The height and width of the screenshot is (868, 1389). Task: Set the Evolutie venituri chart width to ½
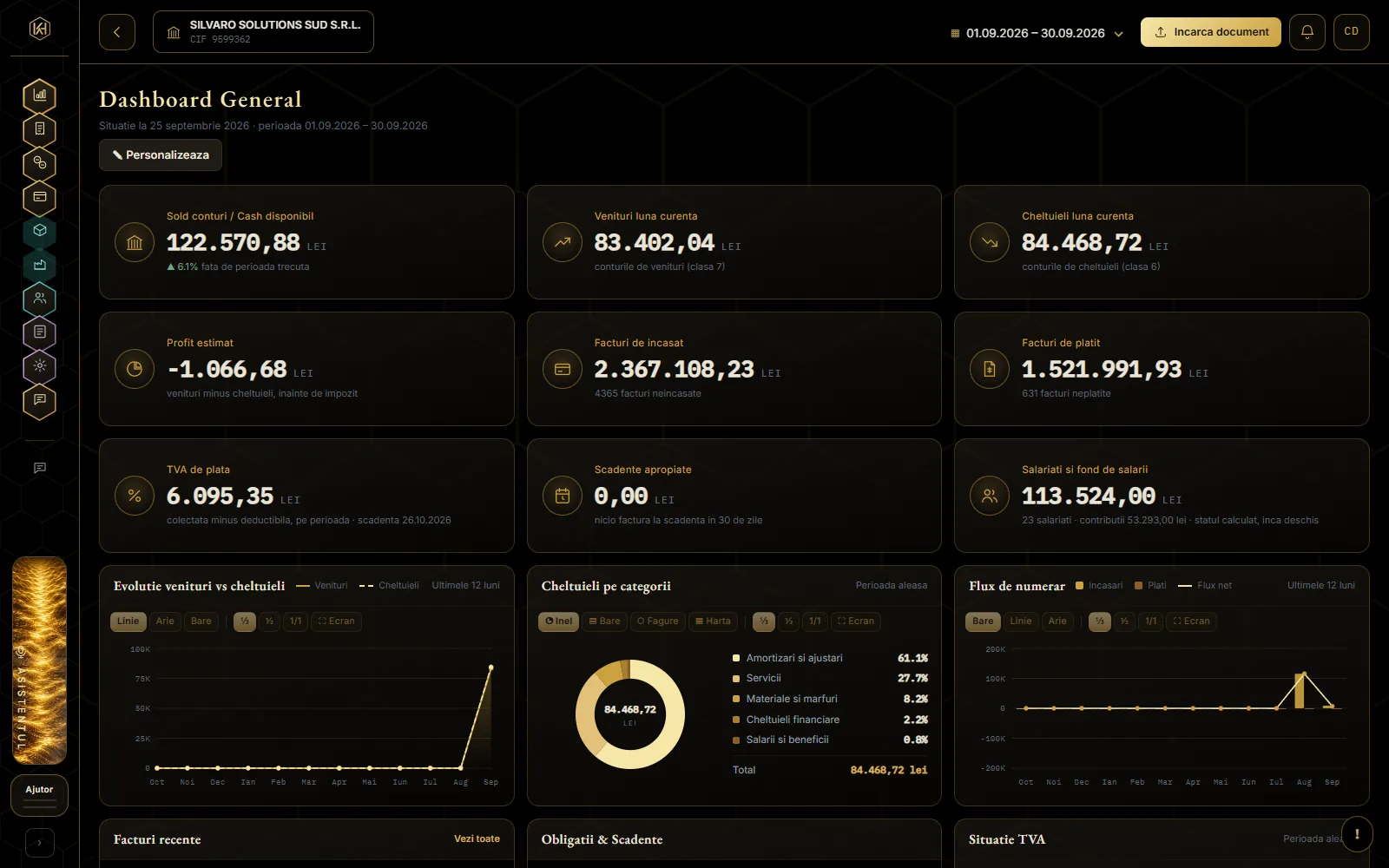[270, 621]
